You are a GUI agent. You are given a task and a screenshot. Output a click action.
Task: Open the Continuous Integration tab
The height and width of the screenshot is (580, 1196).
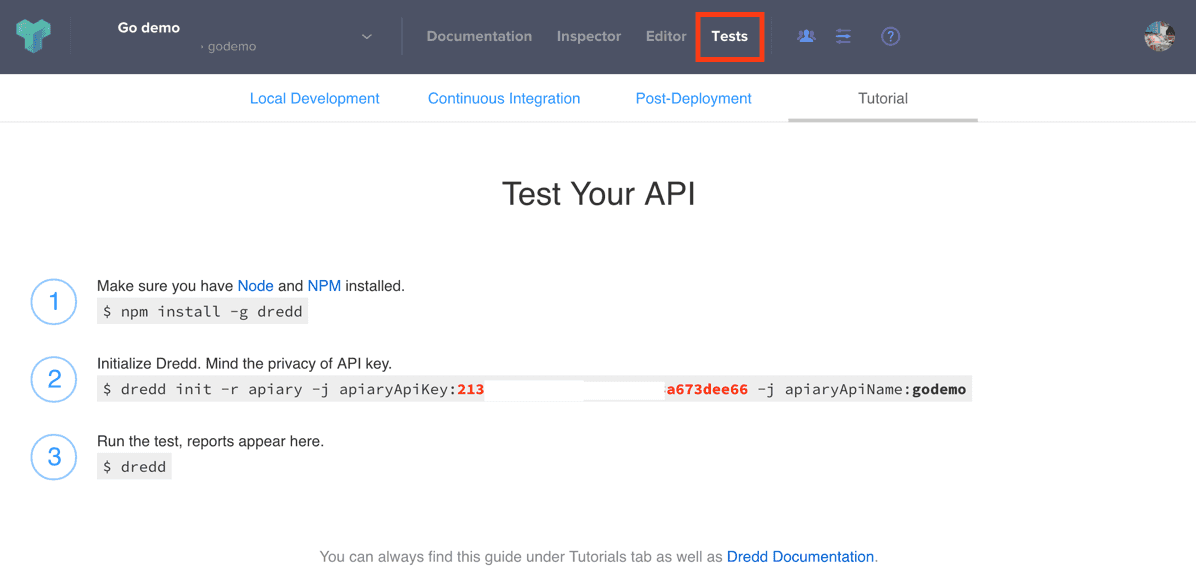(x=504, y=98)
